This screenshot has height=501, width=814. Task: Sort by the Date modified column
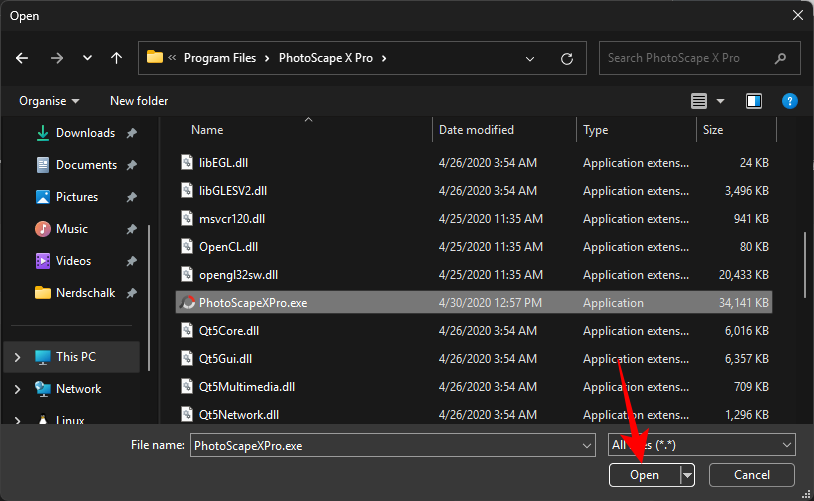(476, 130)
